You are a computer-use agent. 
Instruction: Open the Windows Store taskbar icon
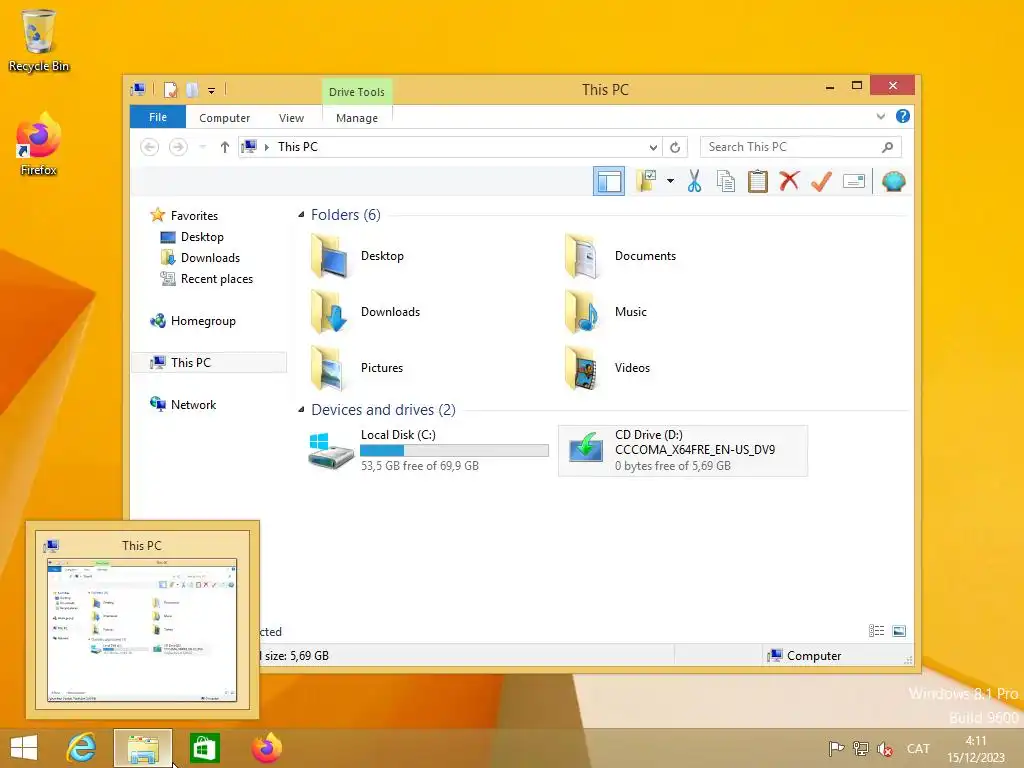204,748
